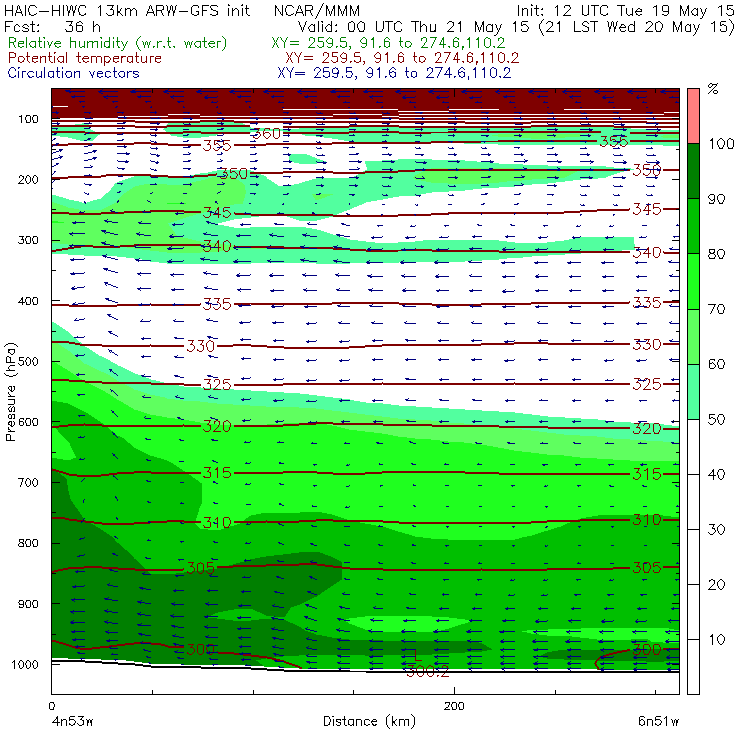Click the 1000 hPa pressure axis label
Screen dimensions: 740x740
click(25, 664)
